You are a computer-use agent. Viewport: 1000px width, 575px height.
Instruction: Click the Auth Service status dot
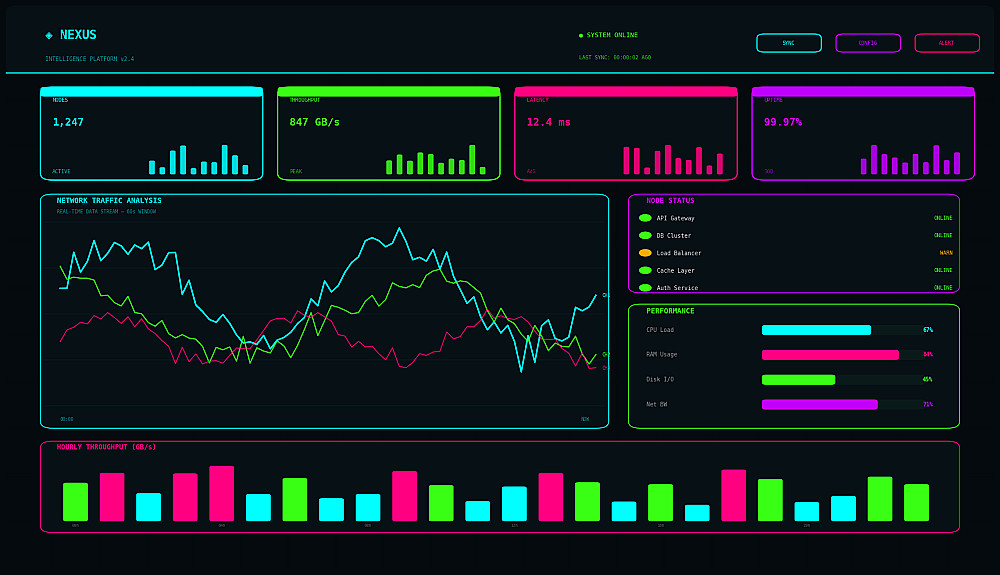click(645, 288)
